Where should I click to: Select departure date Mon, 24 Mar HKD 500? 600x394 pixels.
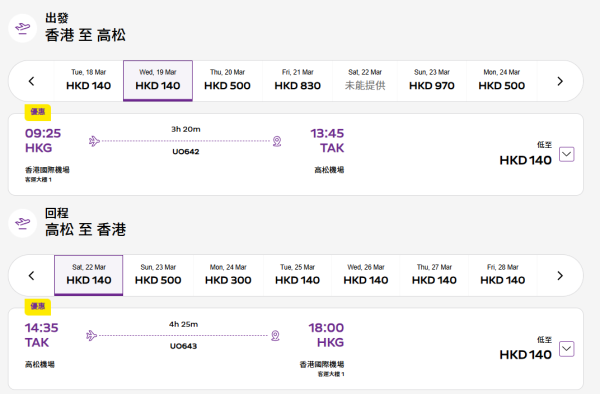click(502, 81)
